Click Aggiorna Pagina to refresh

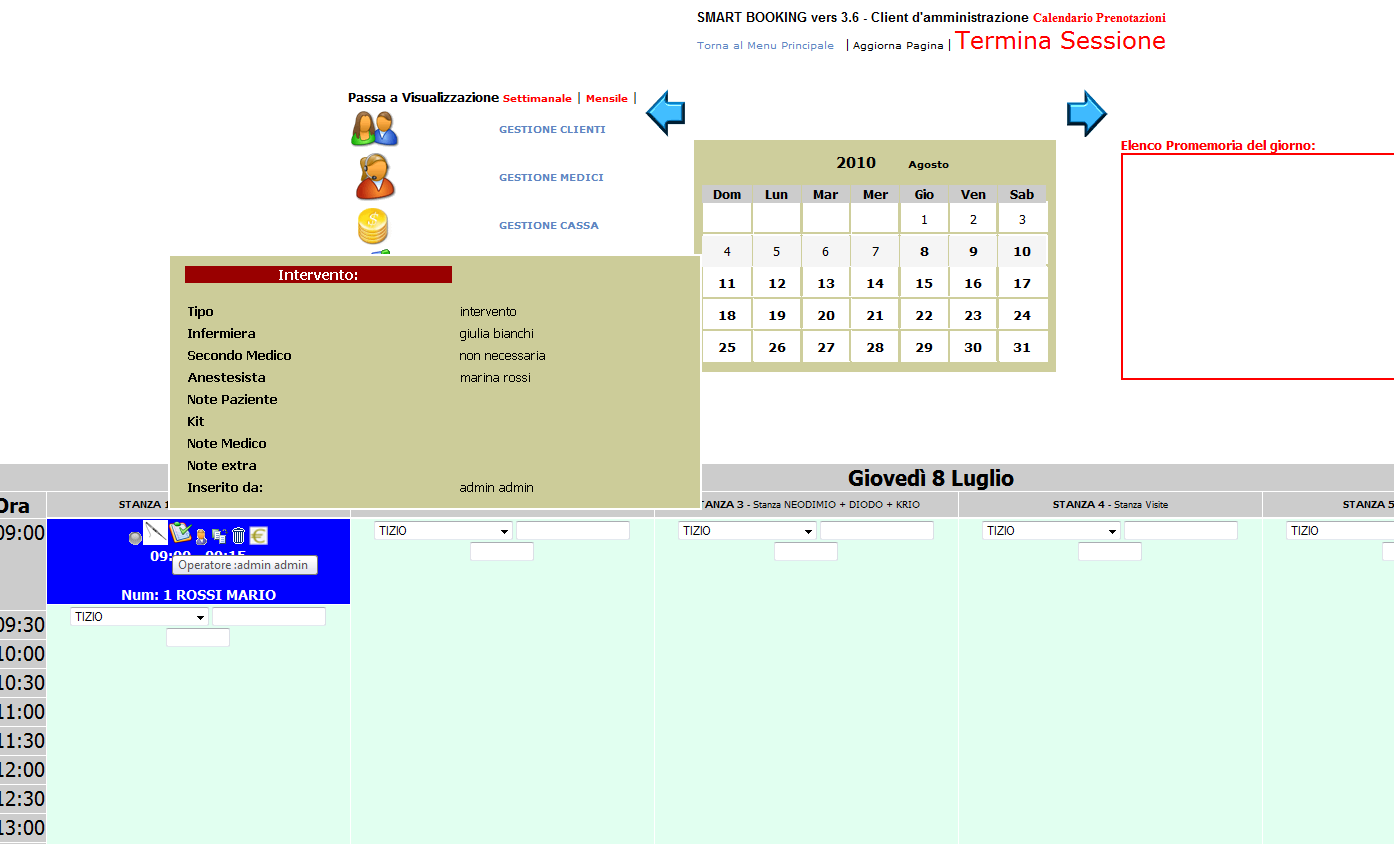click(898, 46)
